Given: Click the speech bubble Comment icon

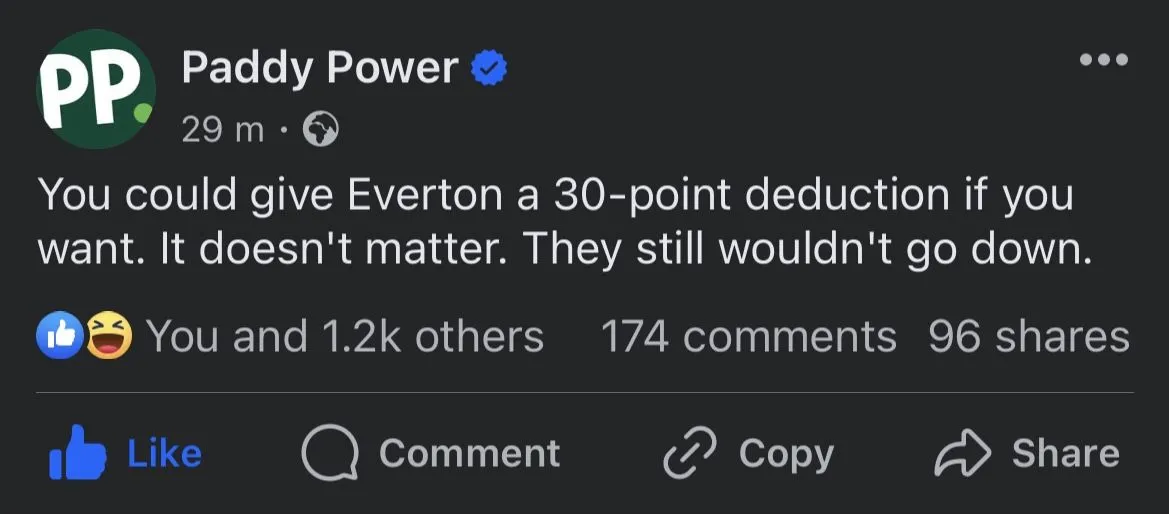Looking at the screenshot, I should click(x=330, y=455).
